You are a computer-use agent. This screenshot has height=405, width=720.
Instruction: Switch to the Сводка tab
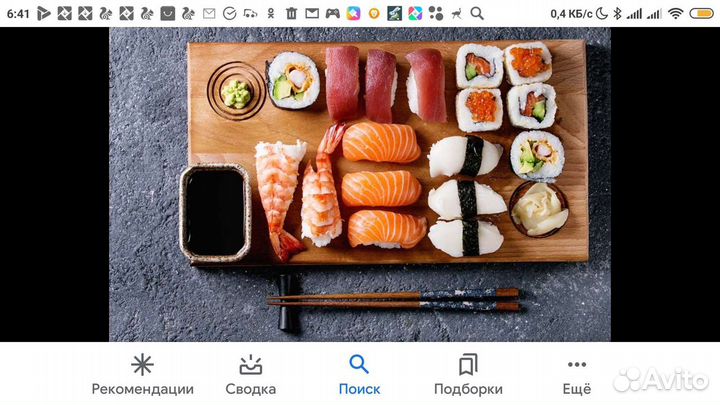pyautogui.click(x=251, y=375)
